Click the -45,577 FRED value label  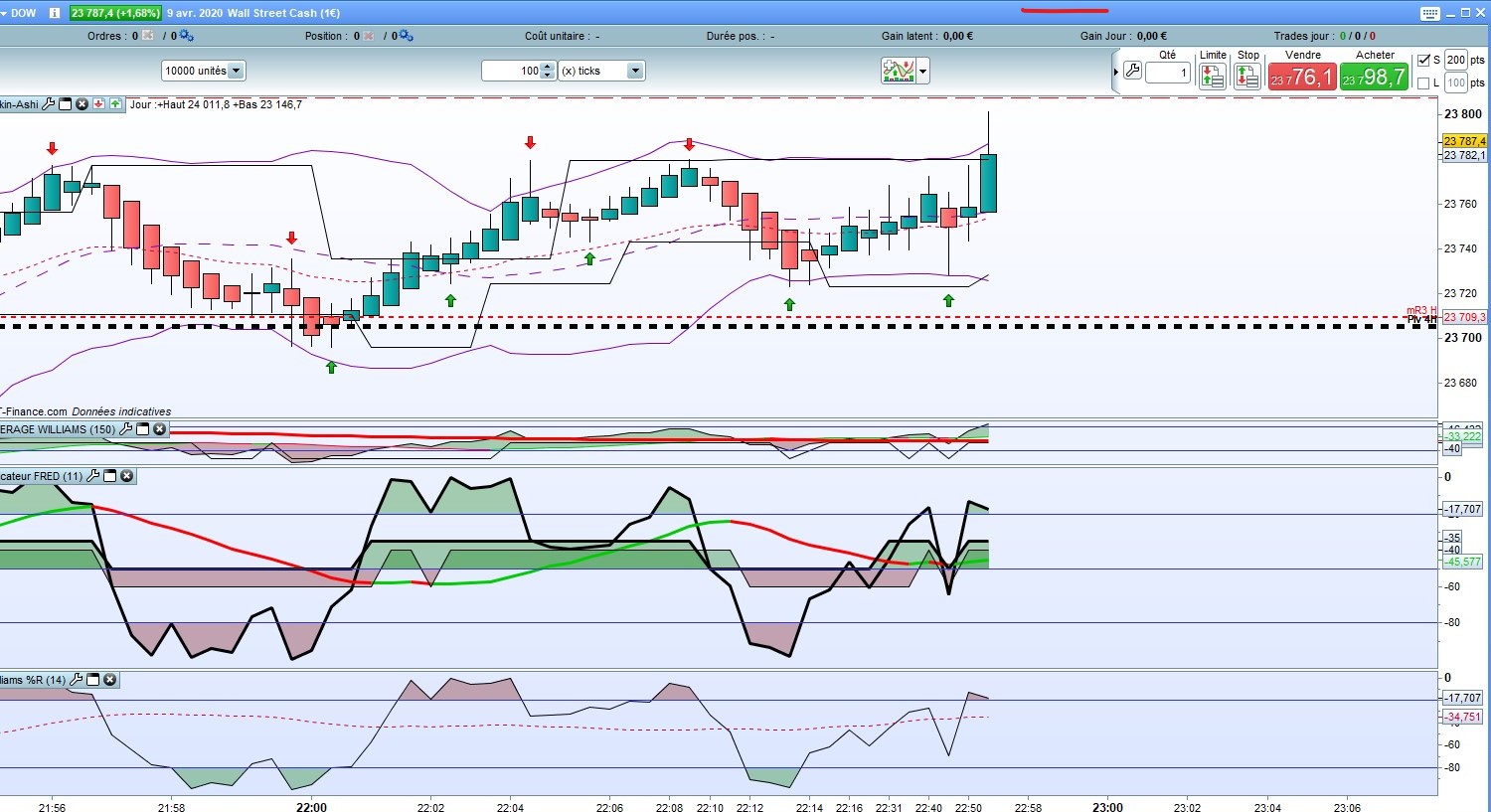1463,562
